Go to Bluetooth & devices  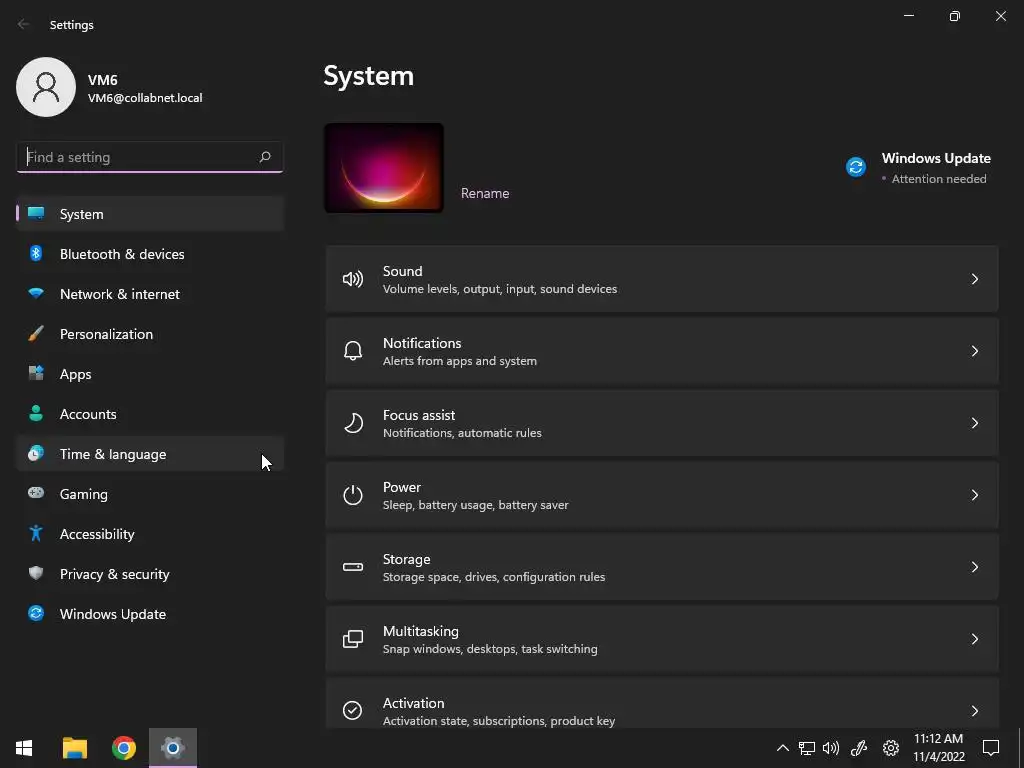[x=150, y=253]
